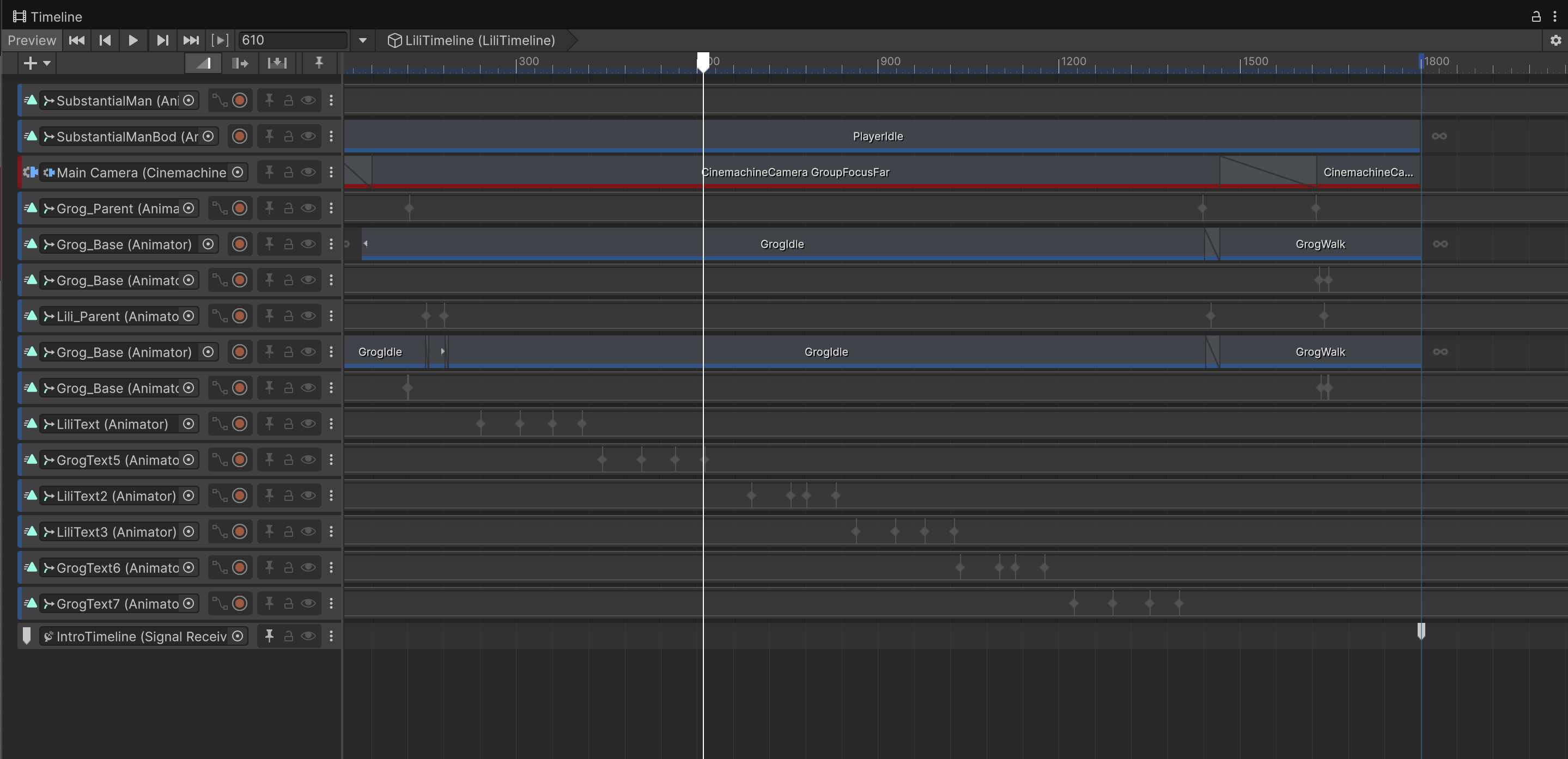Screen dimensions: 1568x759
Task: Open the Add track dropdown
Action: [36, 63]
